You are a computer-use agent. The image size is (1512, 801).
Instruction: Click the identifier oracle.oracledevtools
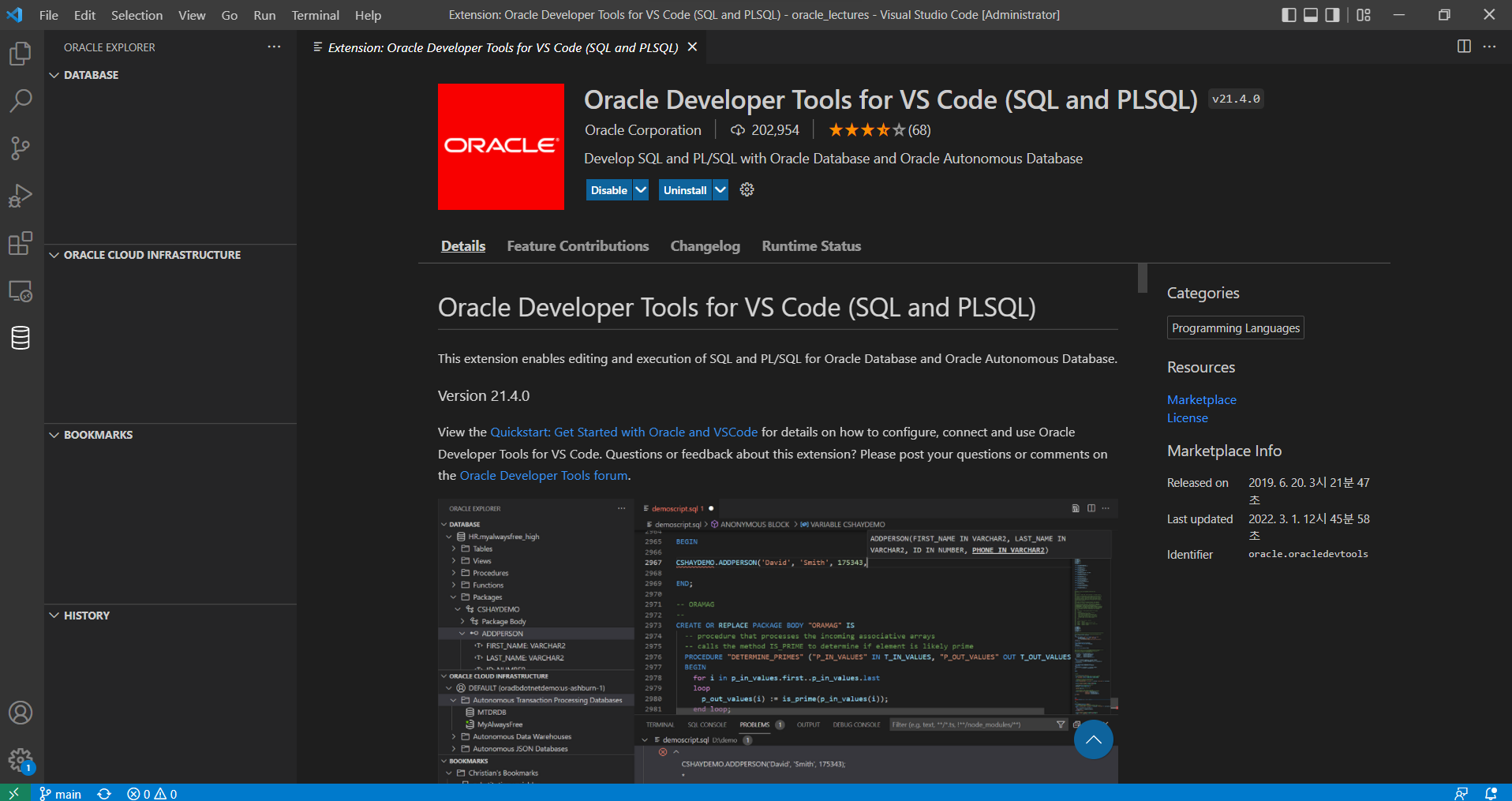pos(1308,554)
